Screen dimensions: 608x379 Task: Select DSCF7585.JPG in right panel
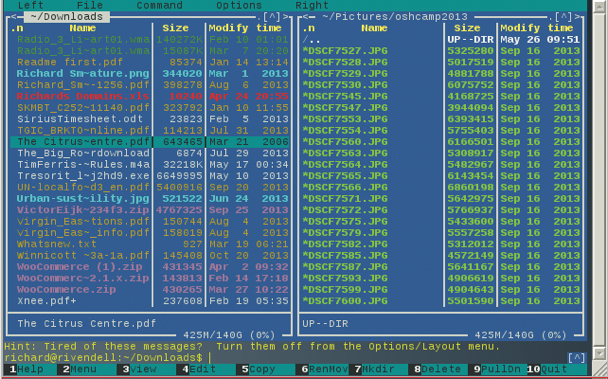tap(441, 256)
